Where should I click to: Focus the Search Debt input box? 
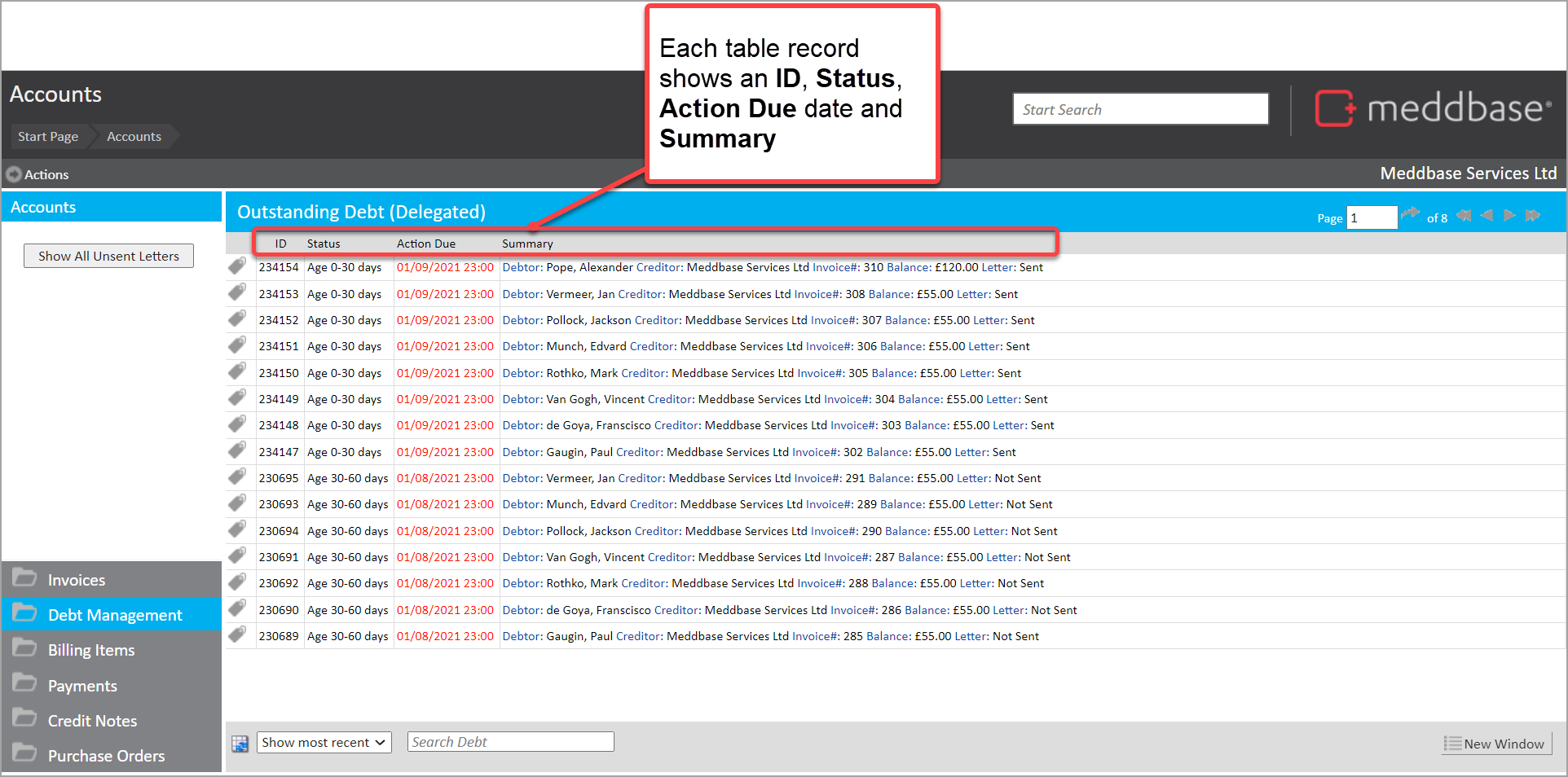coord(510,742)
